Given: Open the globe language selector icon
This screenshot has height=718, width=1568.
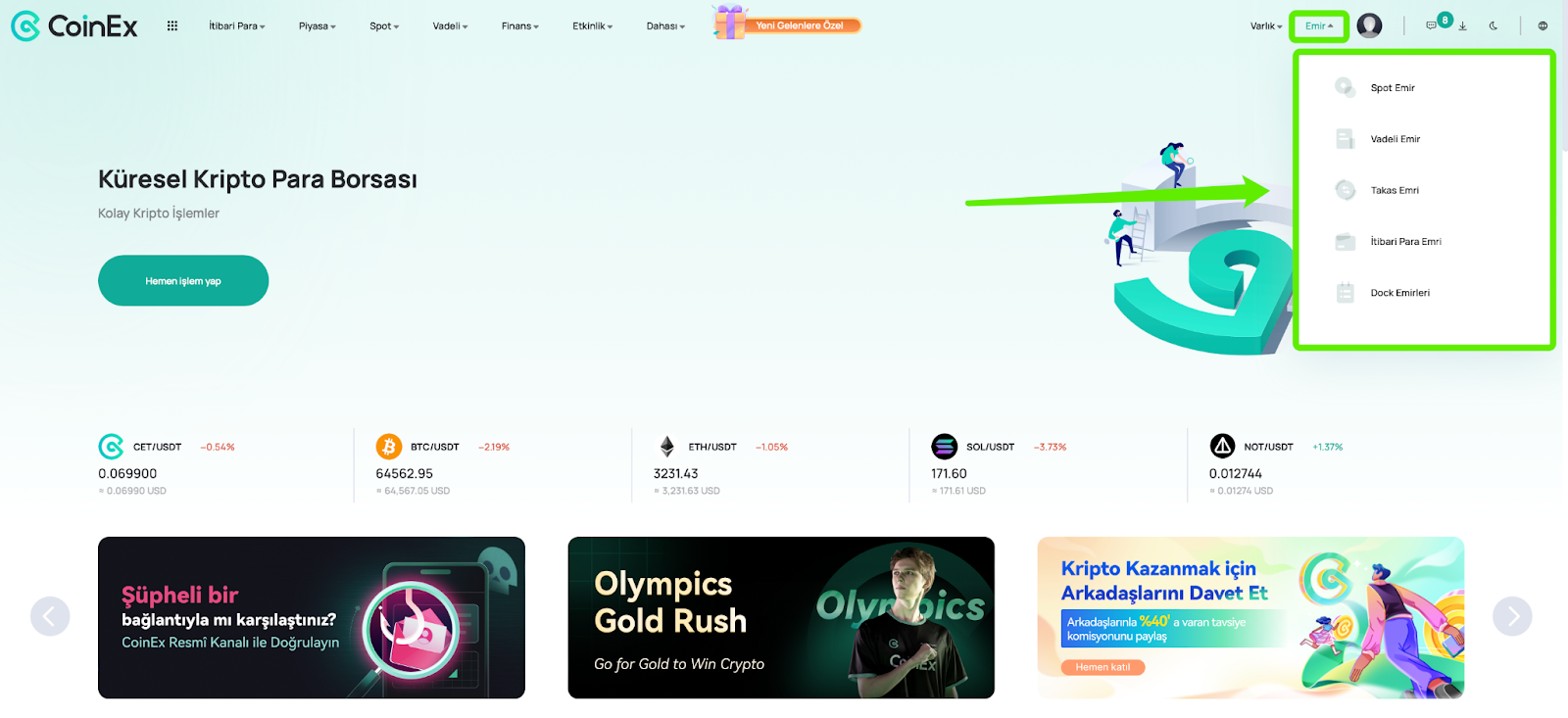Looking at the screenshot, I should (1543, 26).
